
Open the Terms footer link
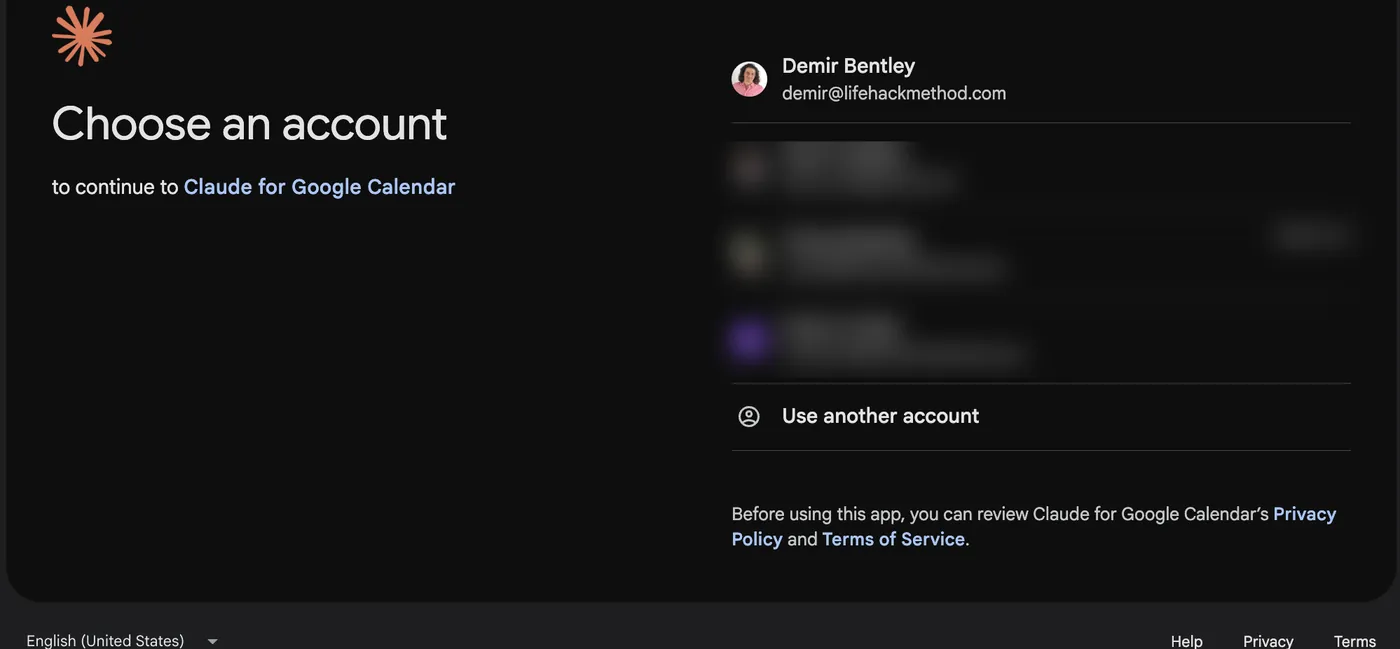click(1355, 641)
